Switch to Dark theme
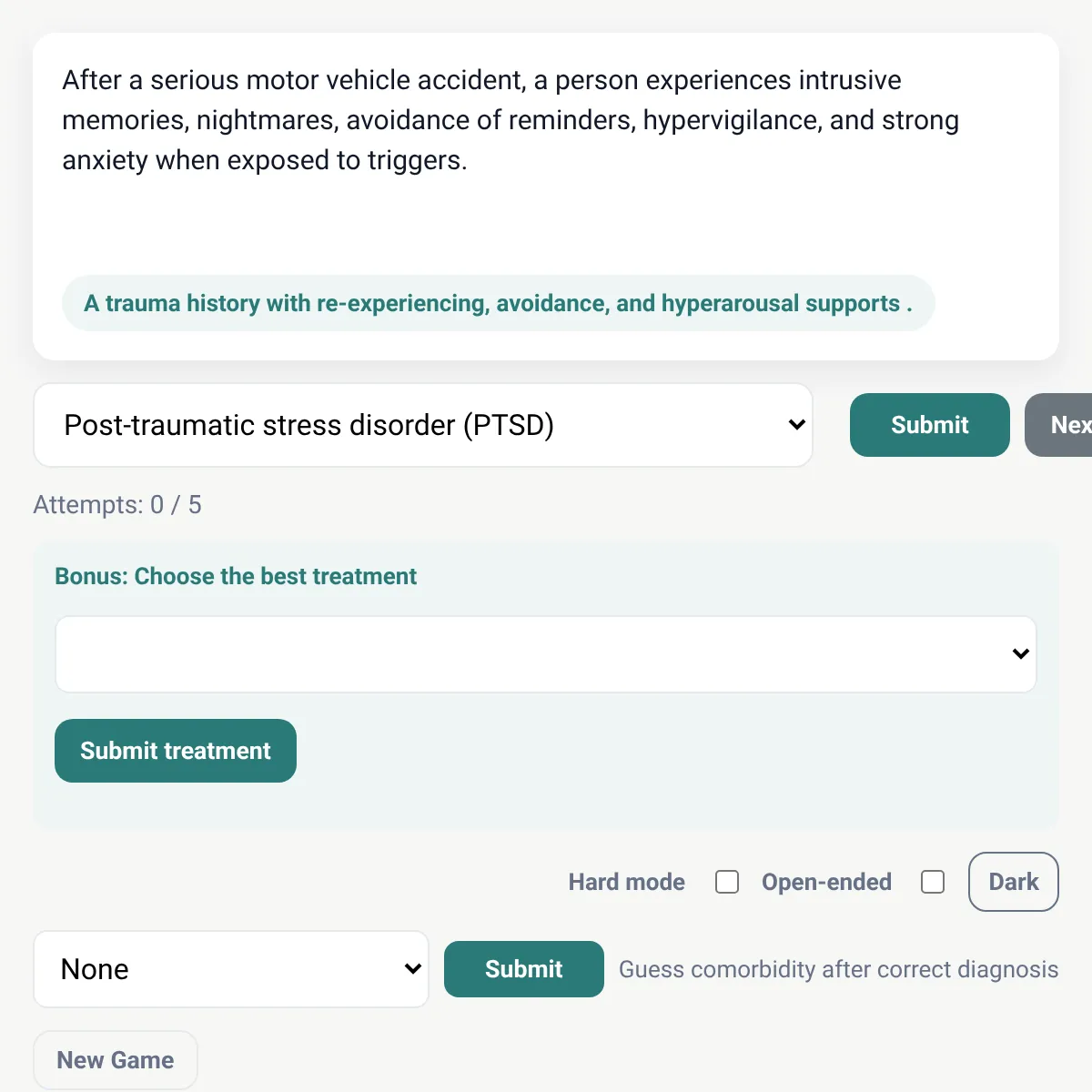1092x1092 pixels. pos(1014,882)
